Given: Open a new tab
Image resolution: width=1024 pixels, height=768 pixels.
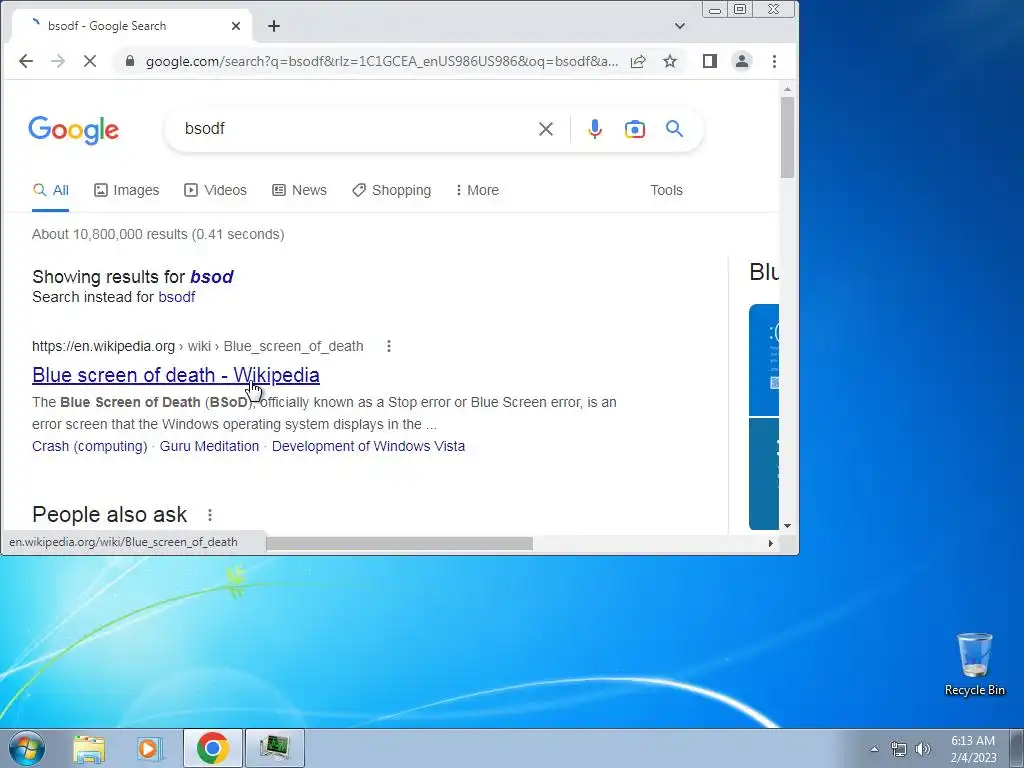Looking at the screenshot, I should (x=274, y=26).
